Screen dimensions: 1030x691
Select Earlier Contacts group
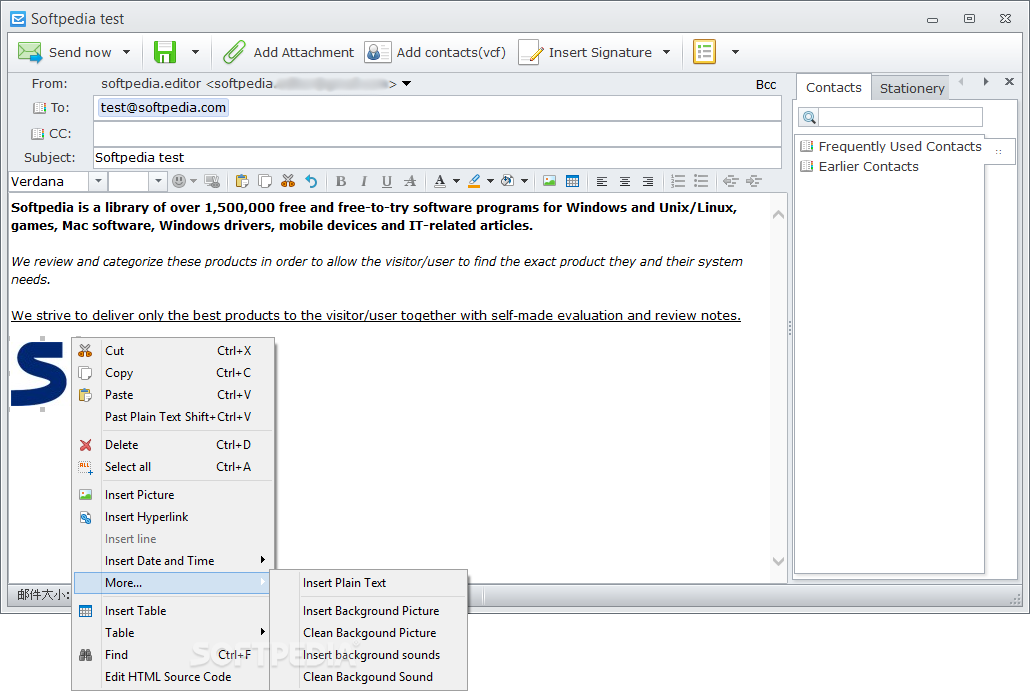[x=860, y=166]
